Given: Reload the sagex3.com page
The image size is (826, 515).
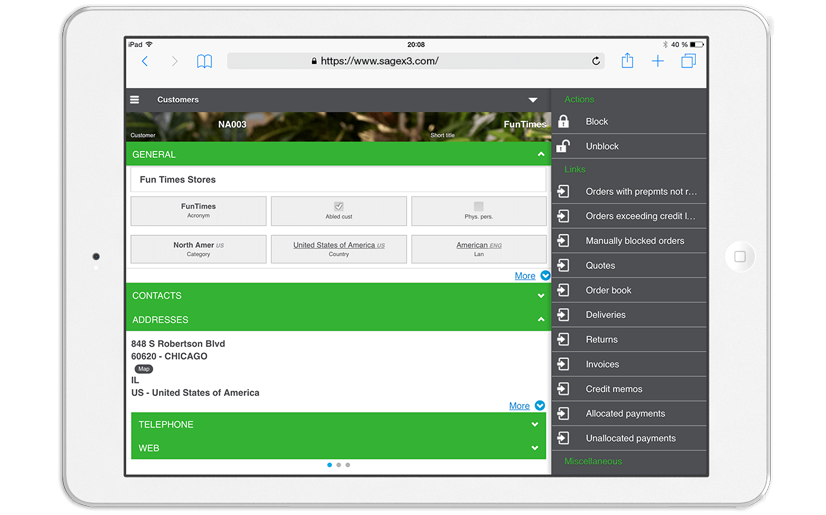Looking at the screenshot, I should [x=596, y=61].
